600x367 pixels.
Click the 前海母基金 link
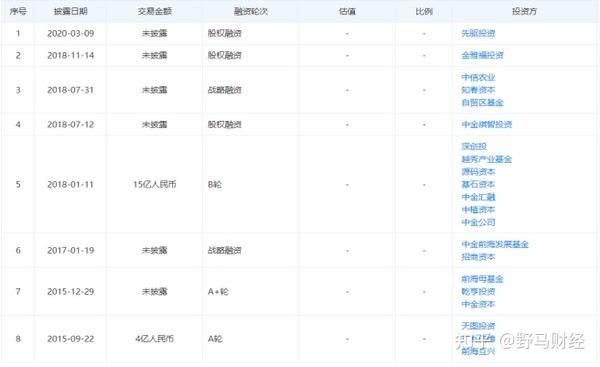pyautogui.click(x=482, y=279)
